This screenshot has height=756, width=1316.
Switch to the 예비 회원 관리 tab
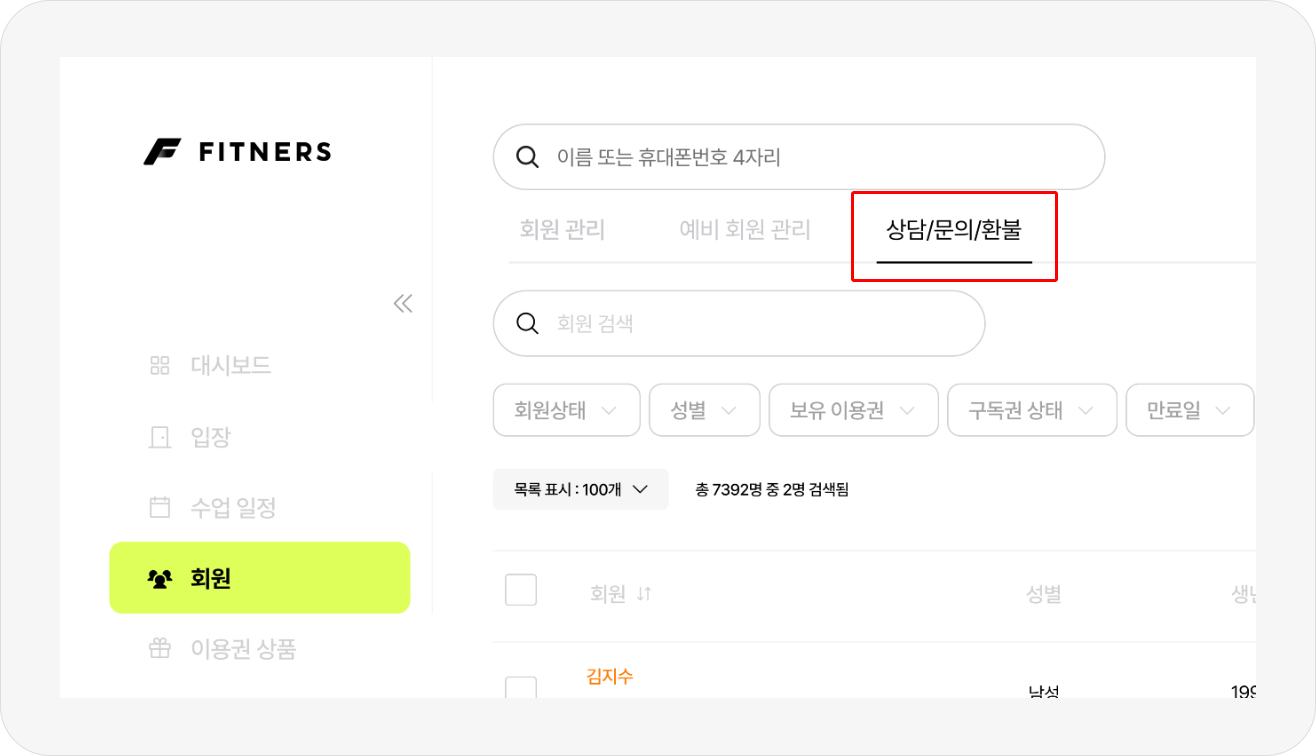[745, 230]
